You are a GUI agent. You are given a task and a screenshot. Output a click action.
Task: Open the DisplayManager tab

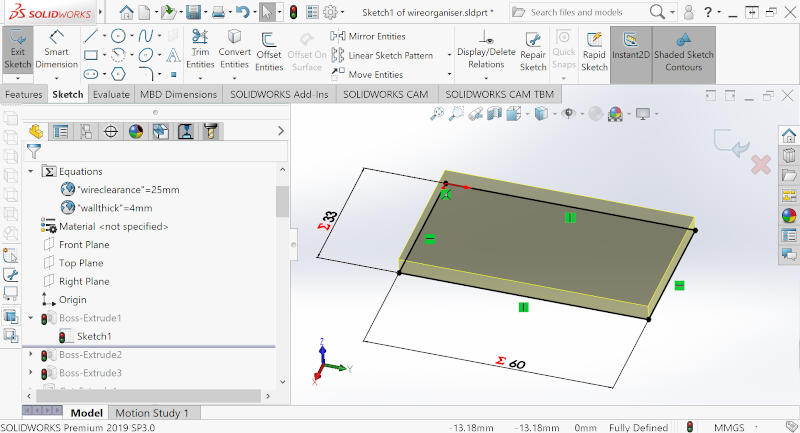click(x=136, y=132)
